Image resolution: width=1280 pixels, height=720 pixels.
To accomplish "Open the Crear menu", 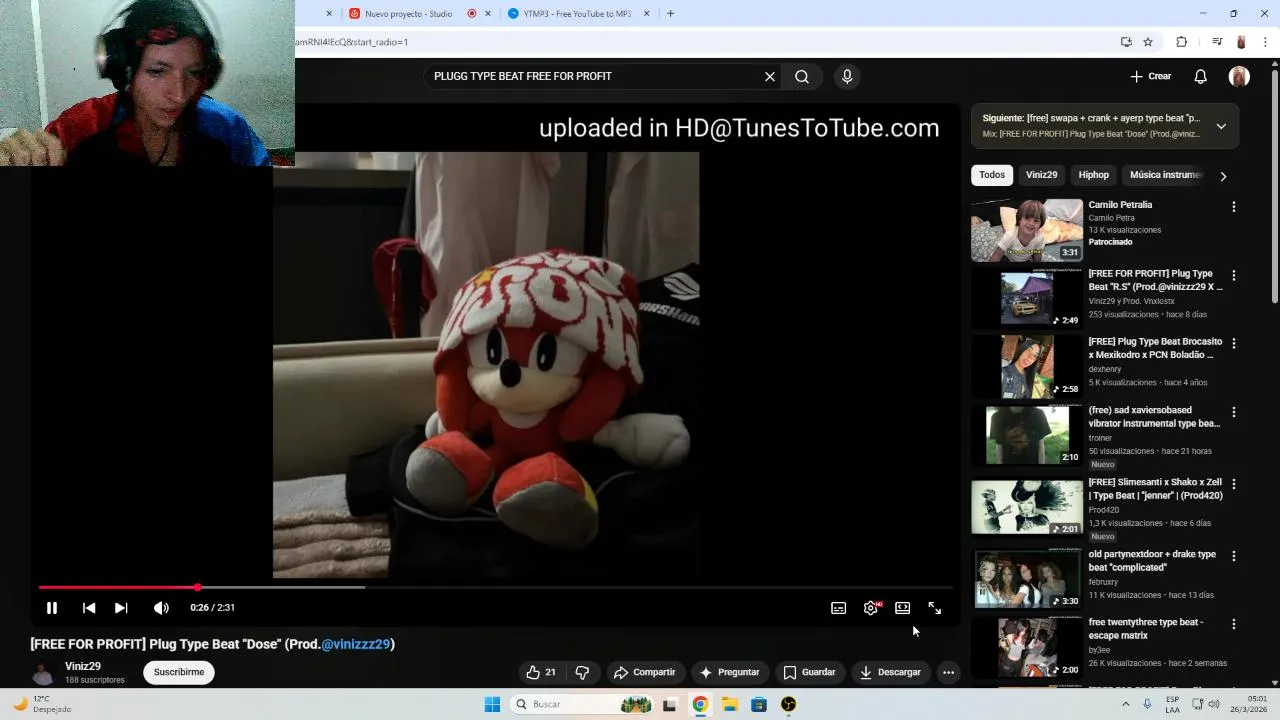I will pos(1151,77).
